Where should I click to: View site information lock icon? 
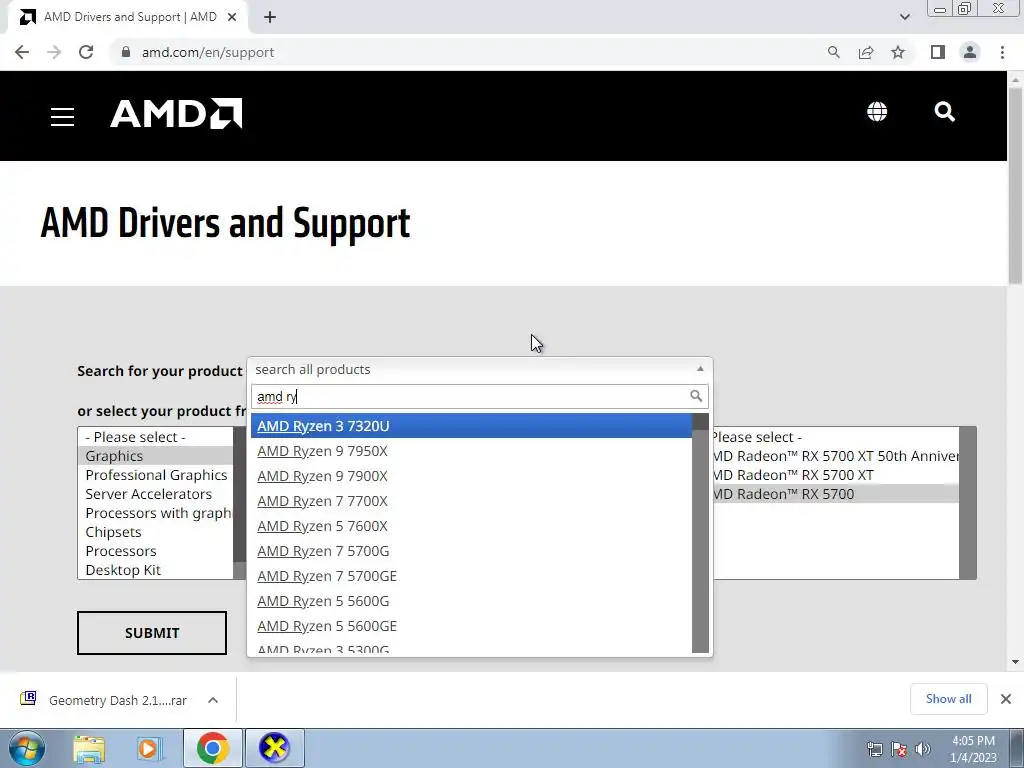[126, 52]
